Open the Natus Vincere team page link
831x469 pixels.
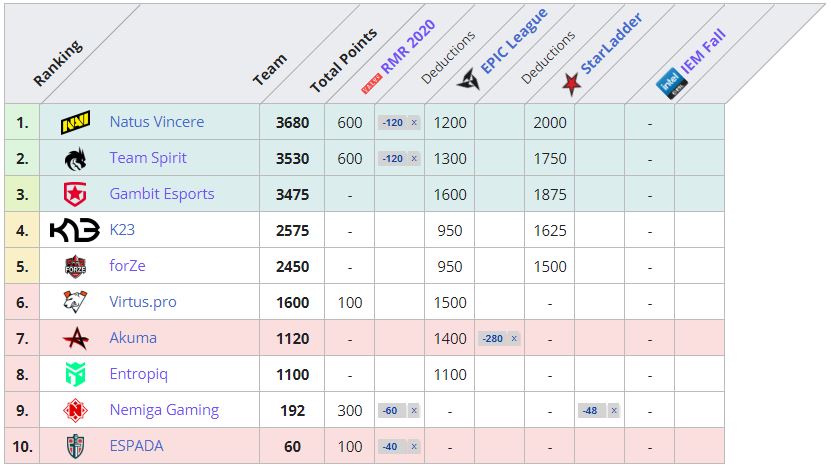point(156,122)
